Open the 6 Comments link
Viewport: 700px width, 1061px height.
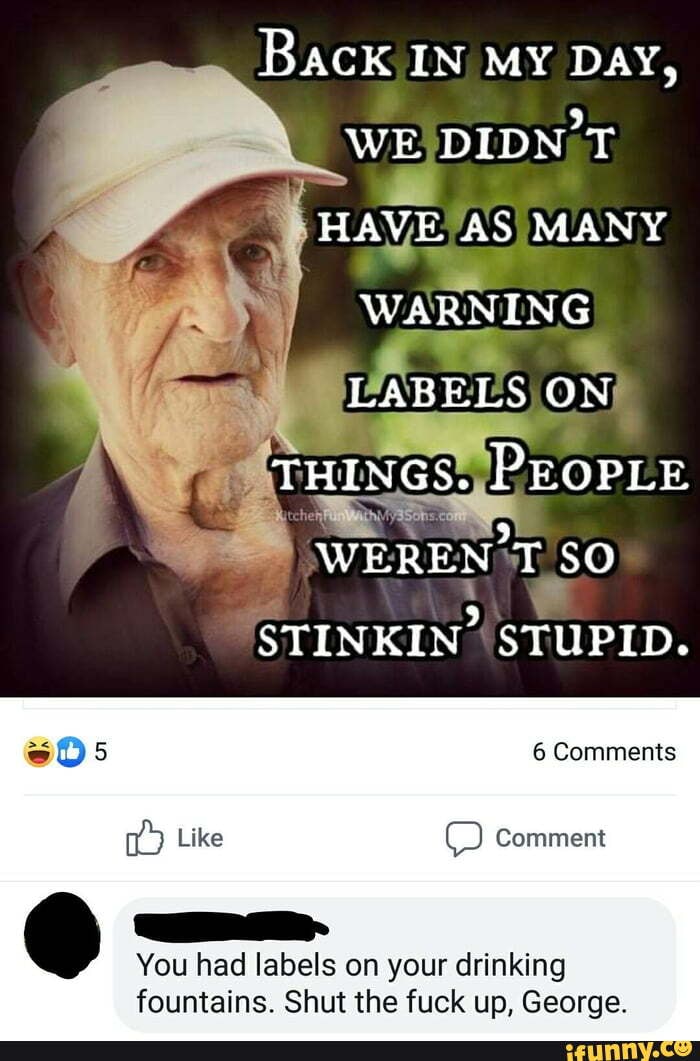point(604,752)
